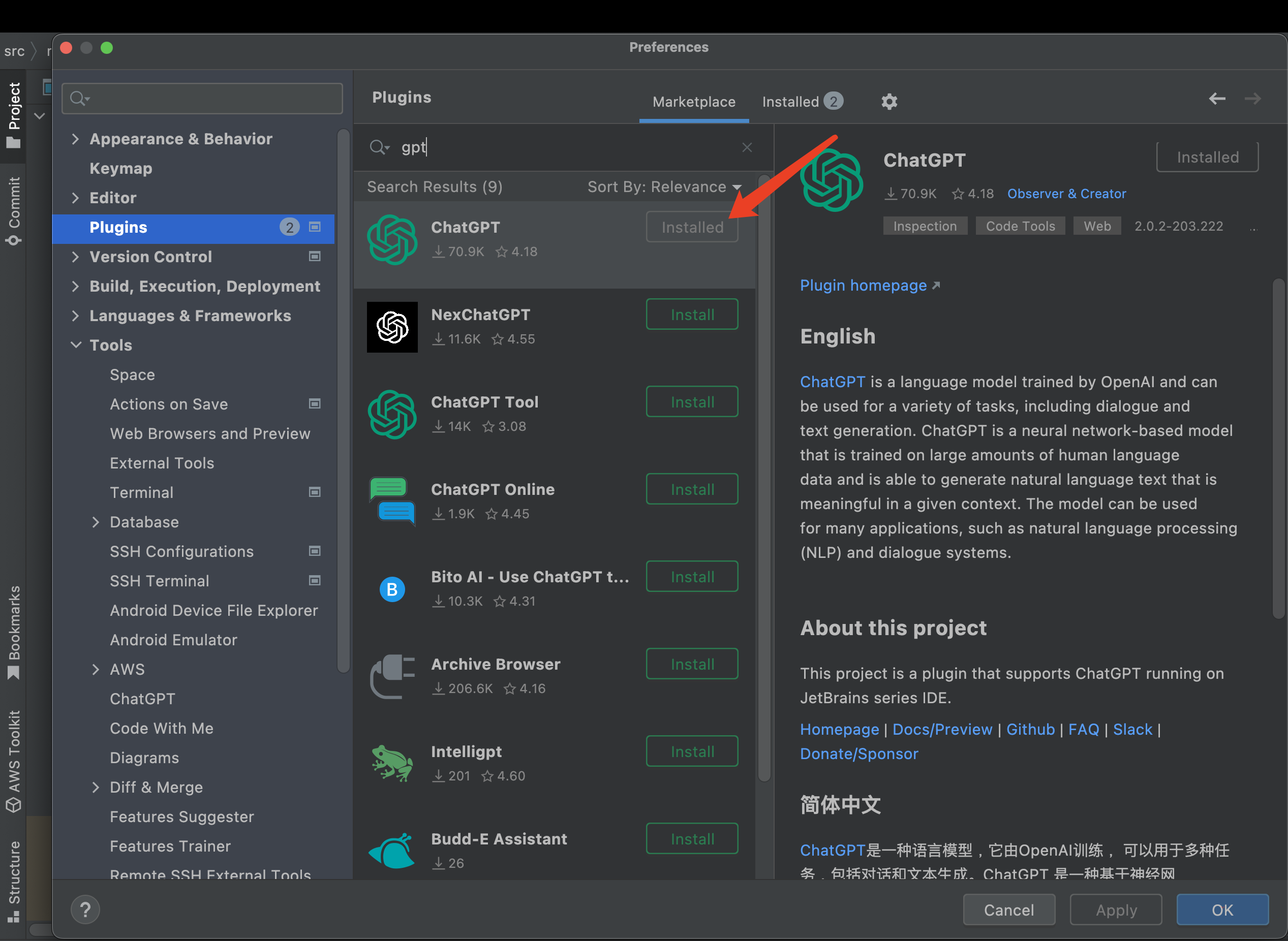Screen dimensions: 1288x941
Task: Install the ChatGPT Online plugin
Action: 692,489
